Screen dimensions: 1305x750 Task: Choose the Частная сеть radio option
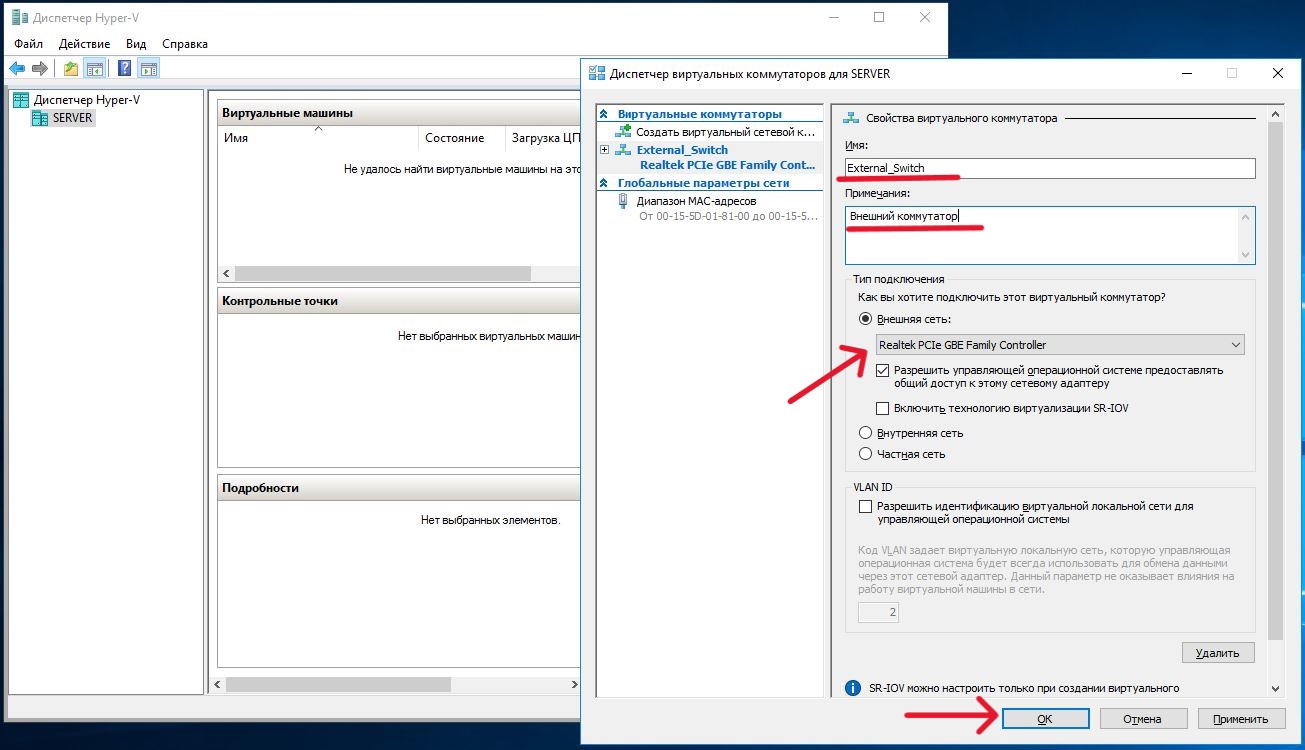pos(866,454)
